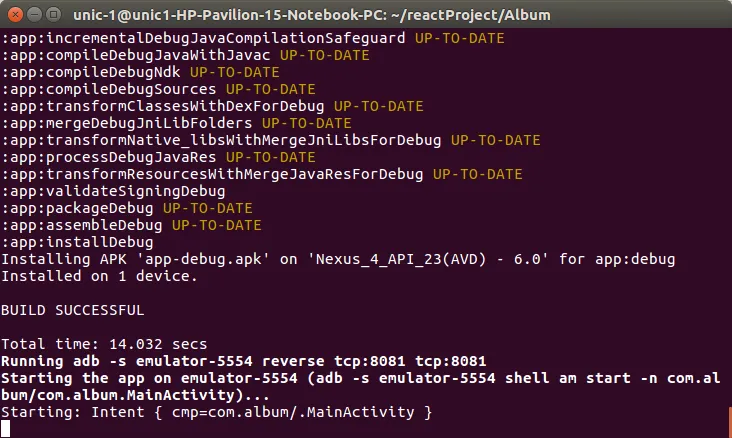Click the 'Starting: Intent' output line
The height and width of the screenshot is (438, 732).
click(216, 412)
